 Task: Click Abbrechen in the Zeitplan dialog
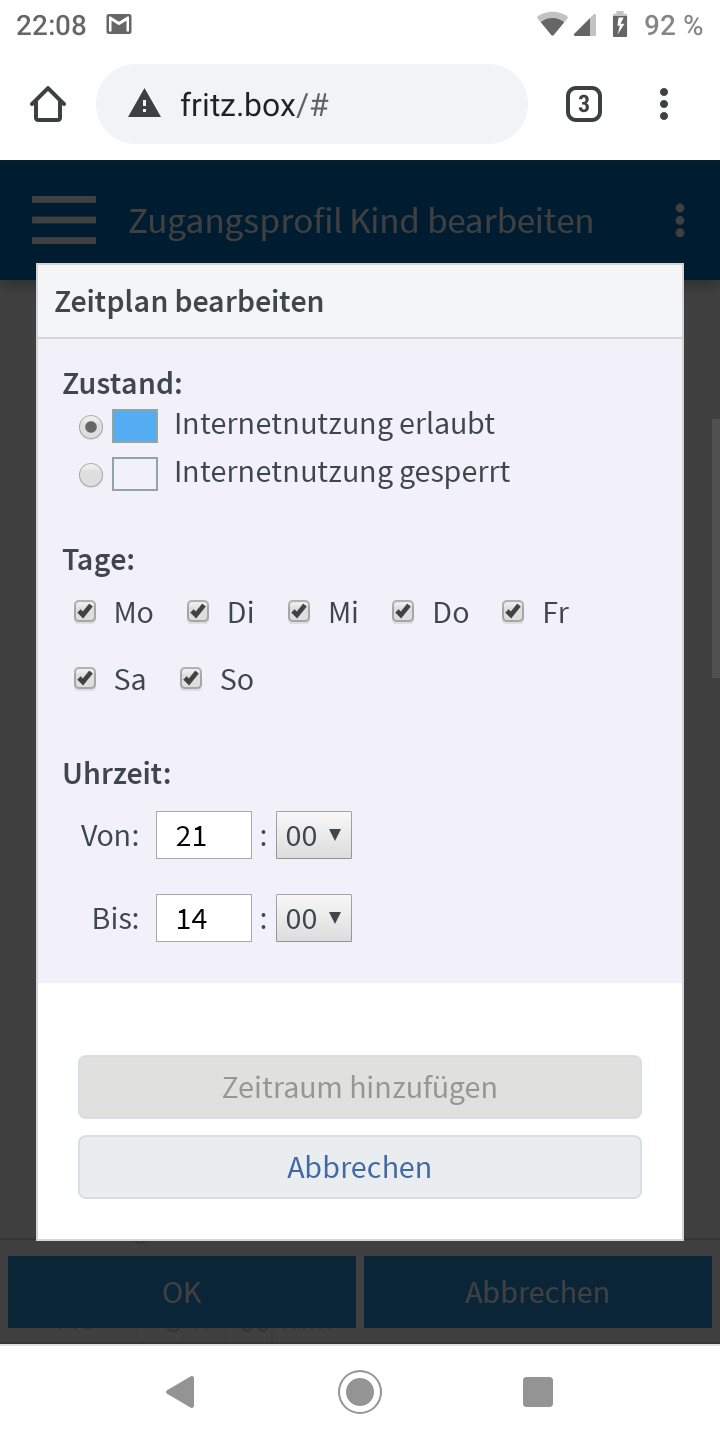pyautogui.click(x=360, y=1167)
